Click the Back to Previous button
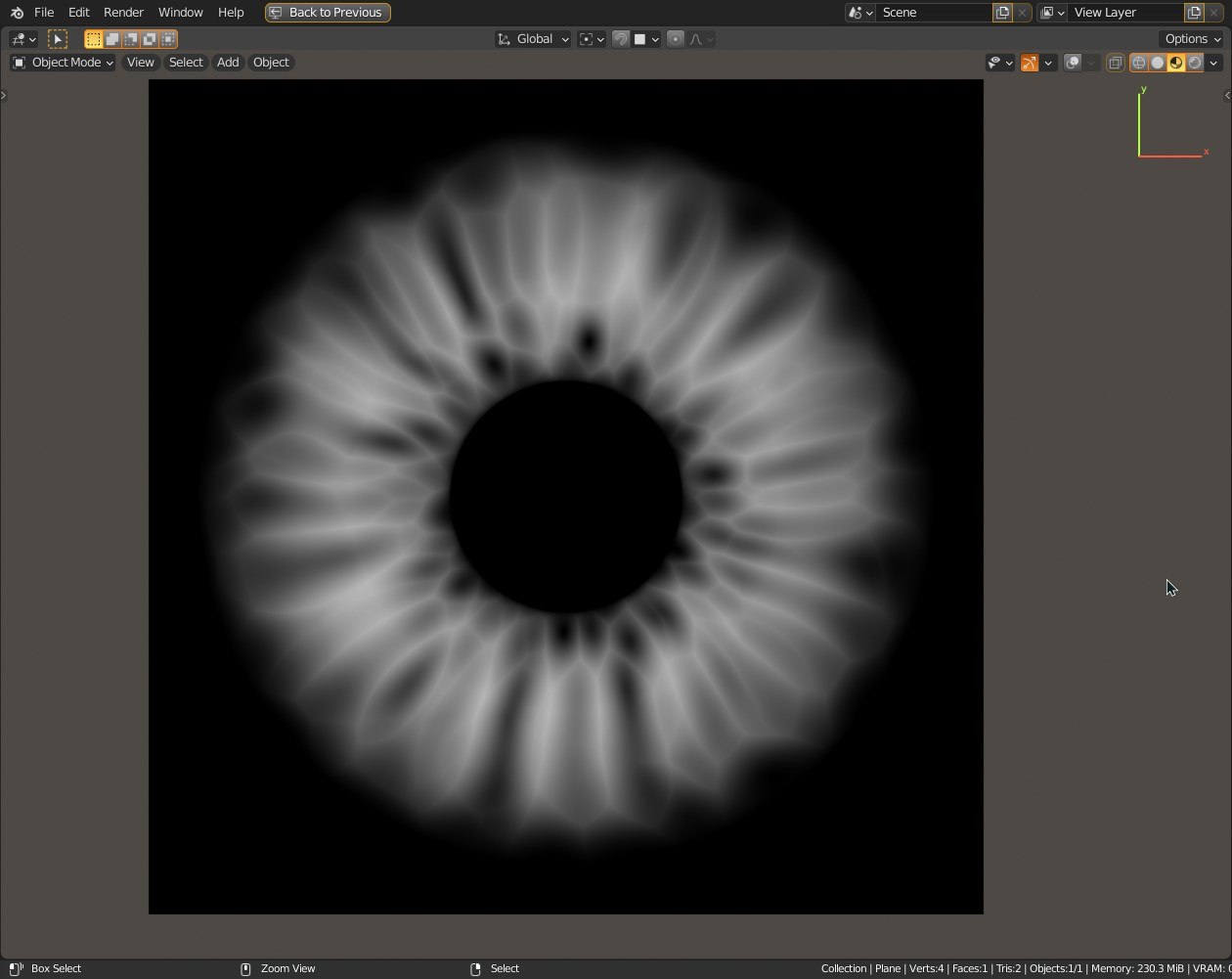Viewport: 1232px width, 979px height. [328, 13]
